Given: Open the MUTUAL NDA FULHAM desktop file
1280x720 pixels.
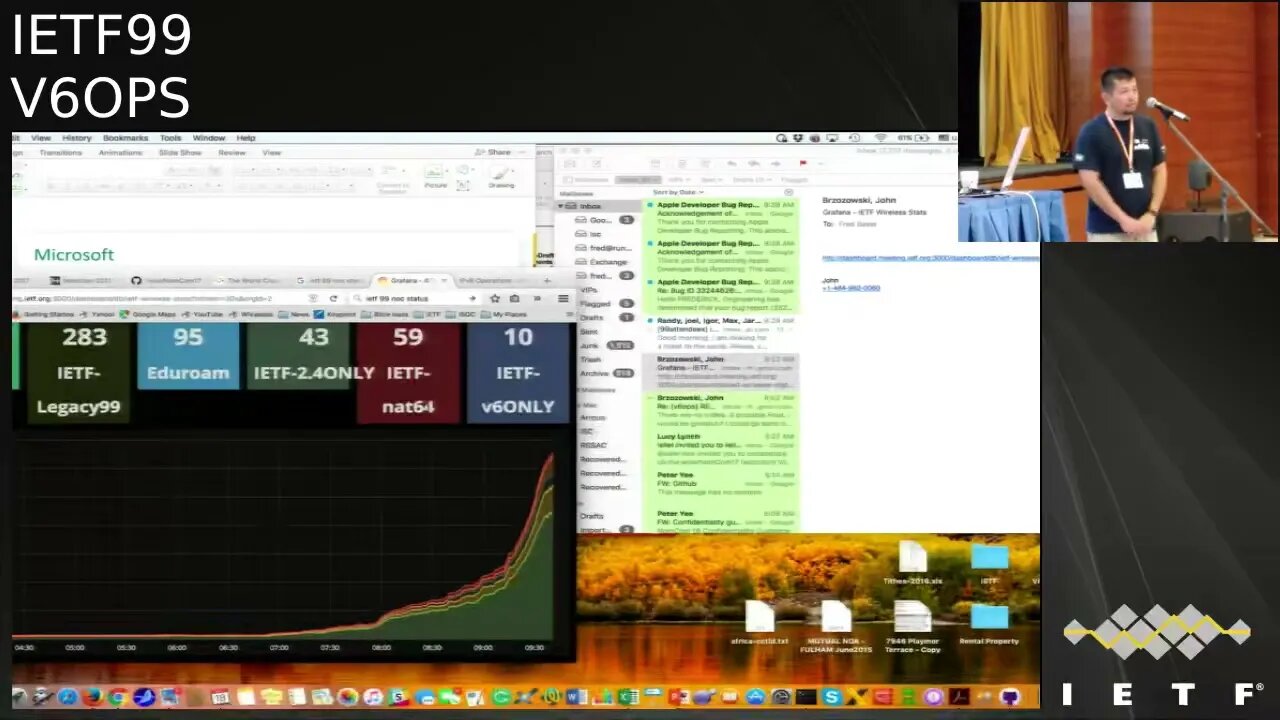Looking at the screenshot, I should tap(836, 626).
